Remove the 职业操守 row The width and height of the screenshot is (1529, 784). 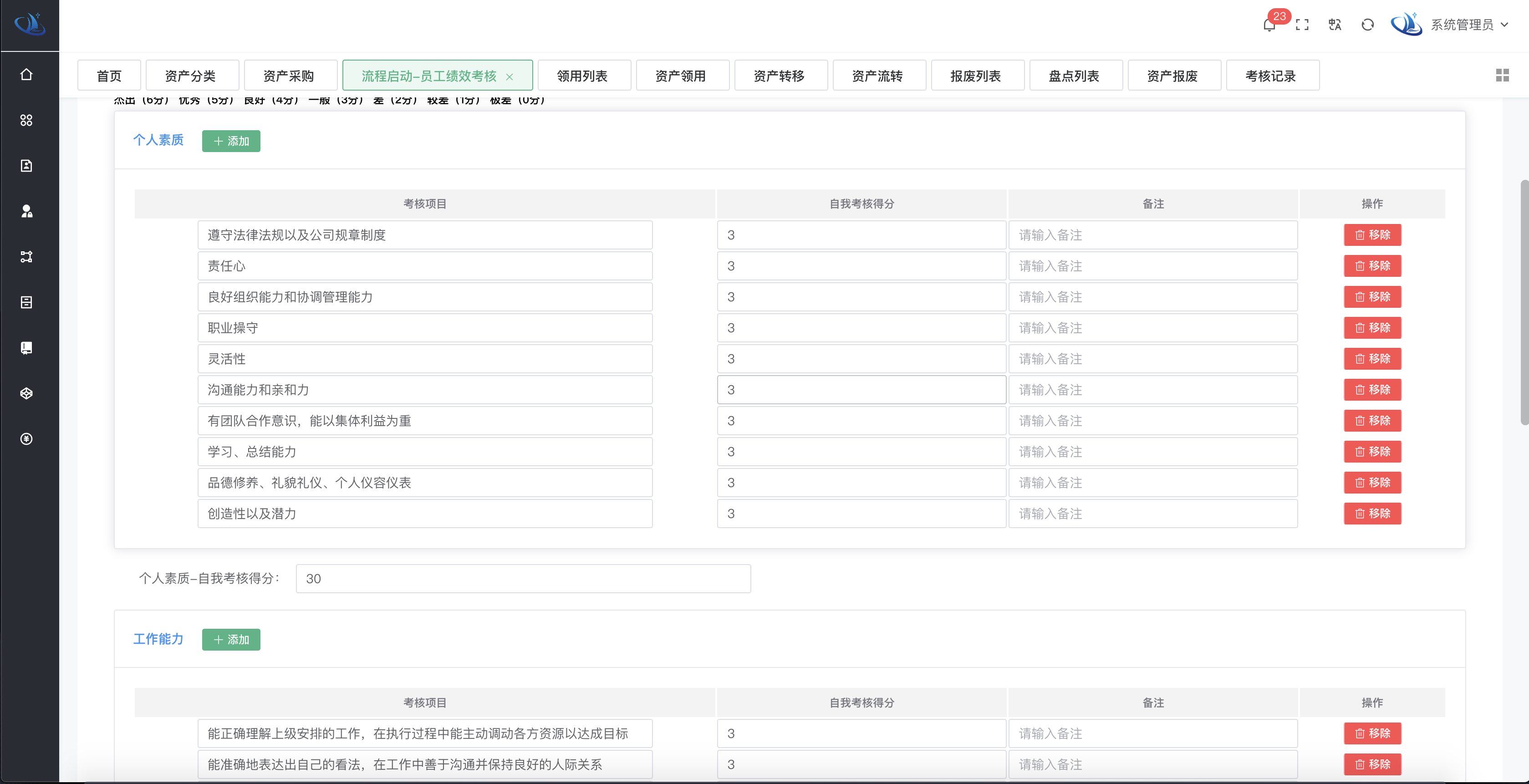pos(1372,328)
